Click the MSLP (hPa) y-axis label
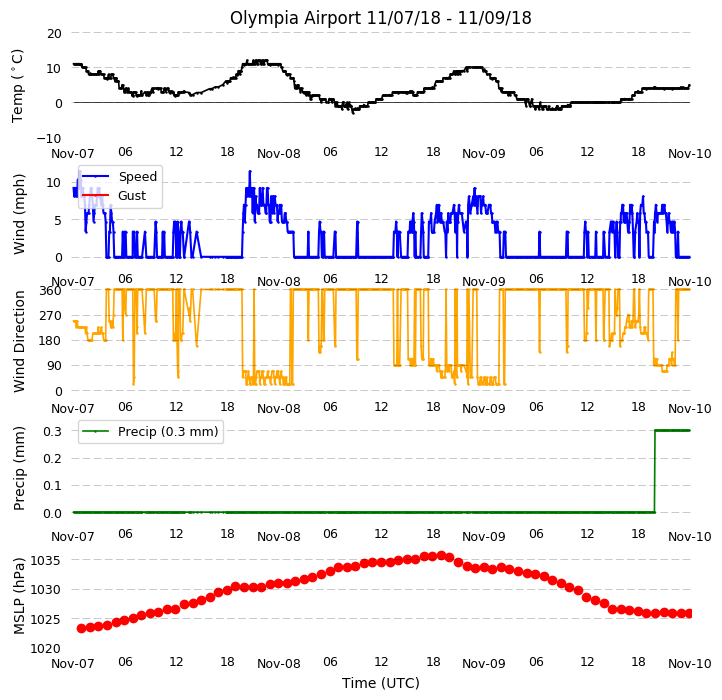The height and width of the screenshot is (700, 722). pos(18,596)
